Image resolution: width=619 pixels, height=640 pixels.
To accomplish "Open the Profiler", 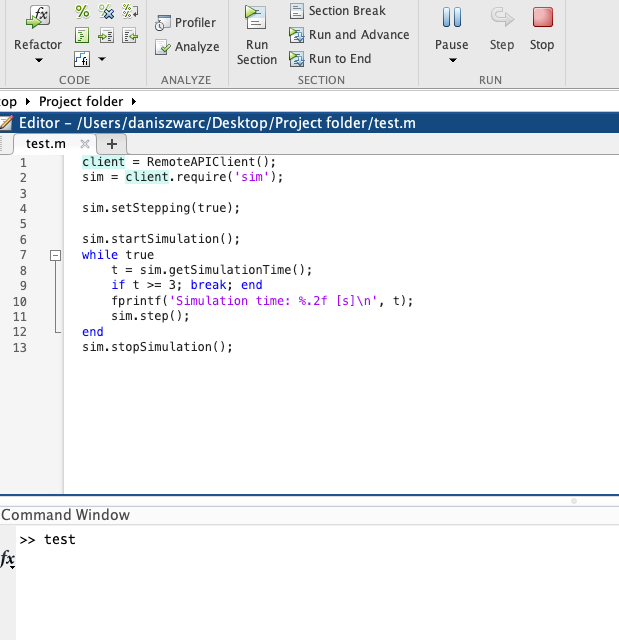I will 185,23.
